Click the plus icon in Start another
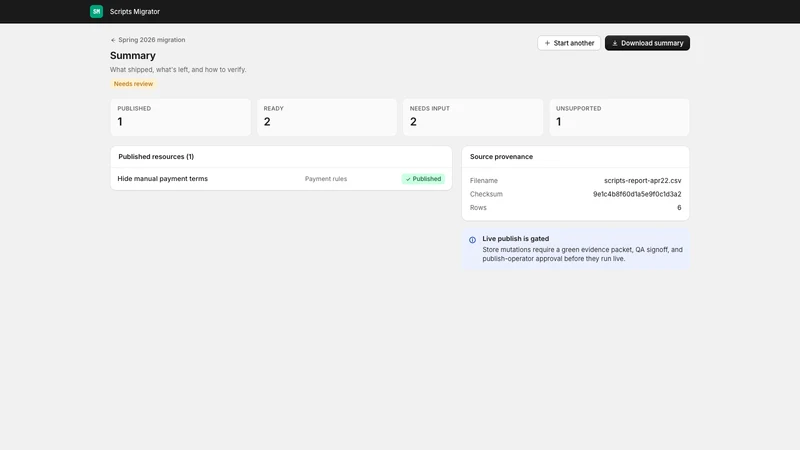 [547, 43]
